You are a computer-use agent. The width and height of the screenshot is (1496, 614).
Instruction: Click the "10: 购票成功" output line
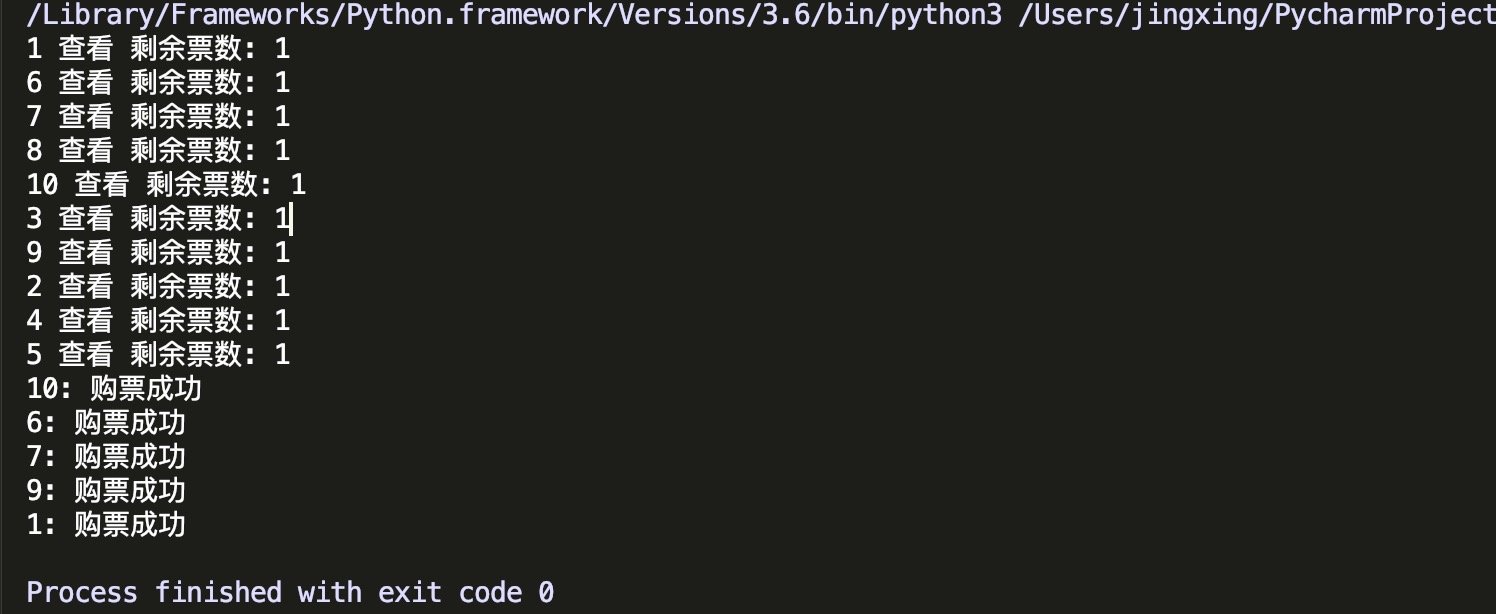tap(121, 389)
